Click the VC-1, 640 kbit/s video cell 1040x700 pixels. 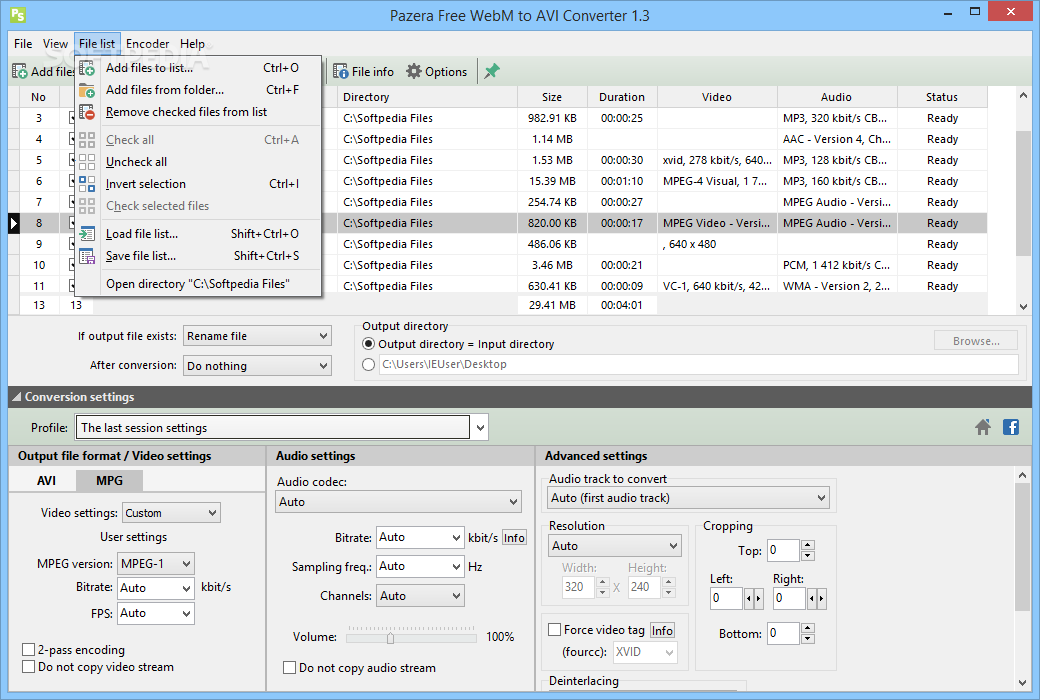(x=717, y=286)
